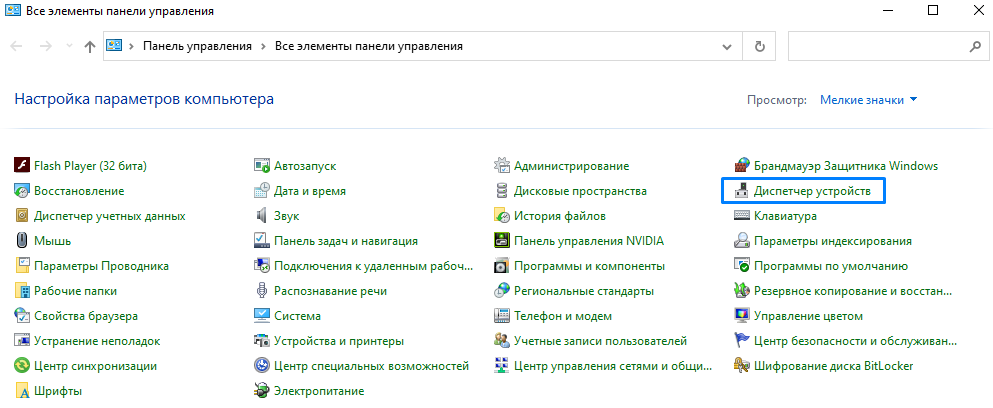Click the Автозапуск icon

click(262, 166)
